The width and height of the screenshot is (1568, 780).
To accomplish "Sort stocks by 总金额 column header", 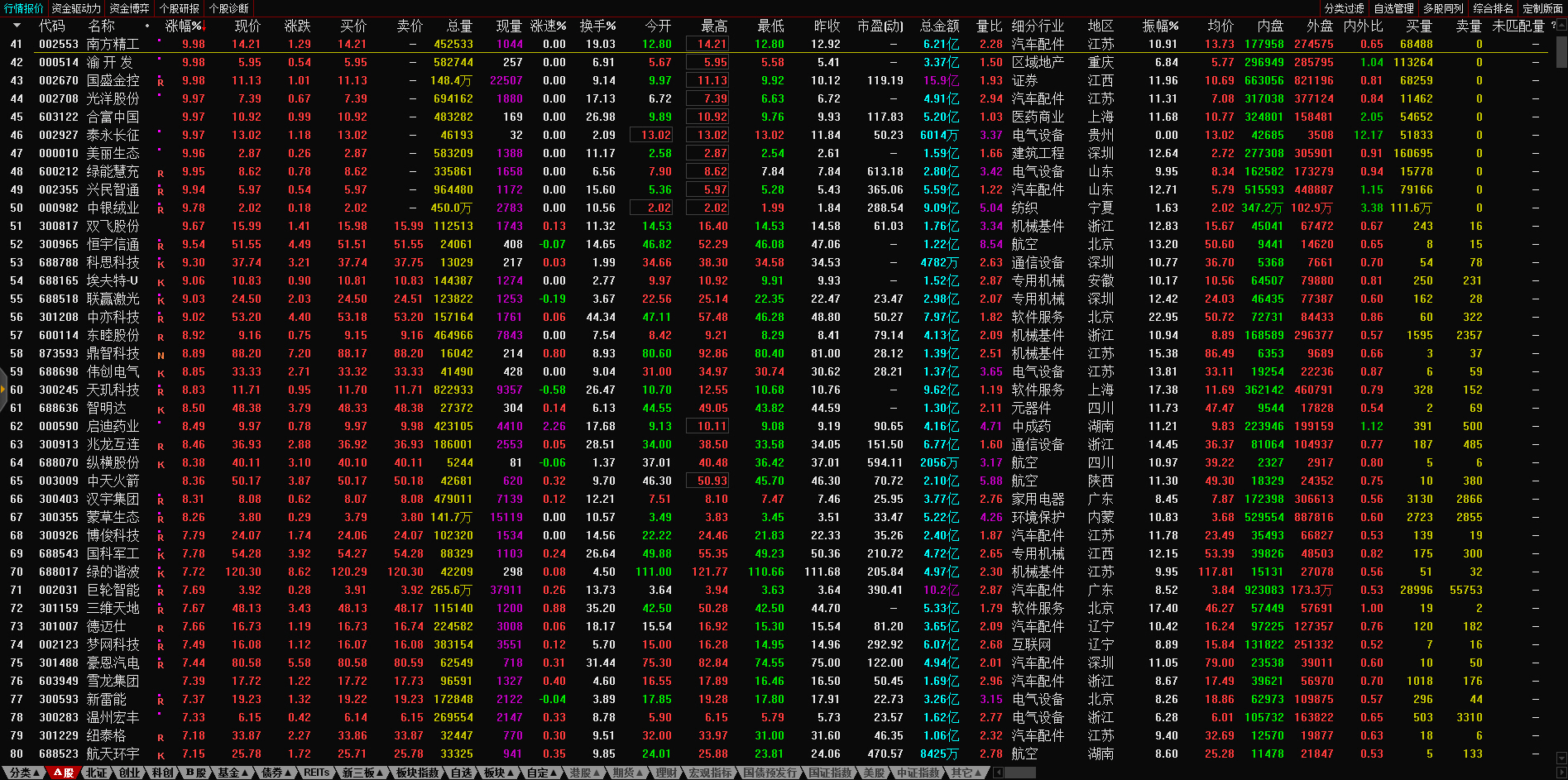I will (939, 26).
